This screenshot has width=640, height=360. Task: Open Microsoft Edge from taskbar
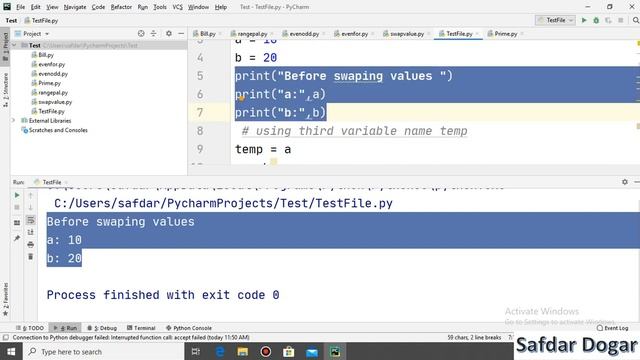pos(220,351)
